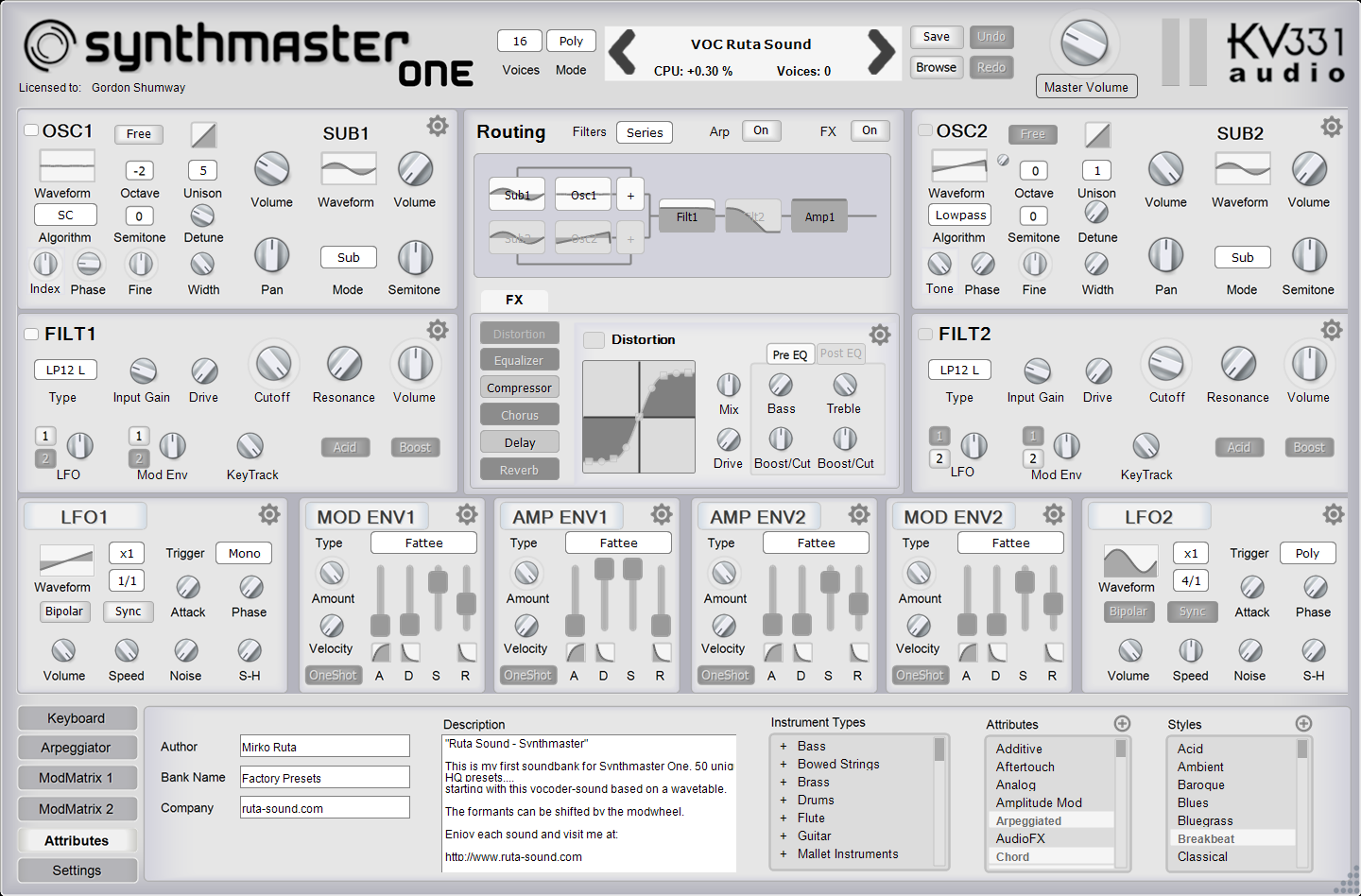
Task: Browse presets
Action: pos(937,67)
